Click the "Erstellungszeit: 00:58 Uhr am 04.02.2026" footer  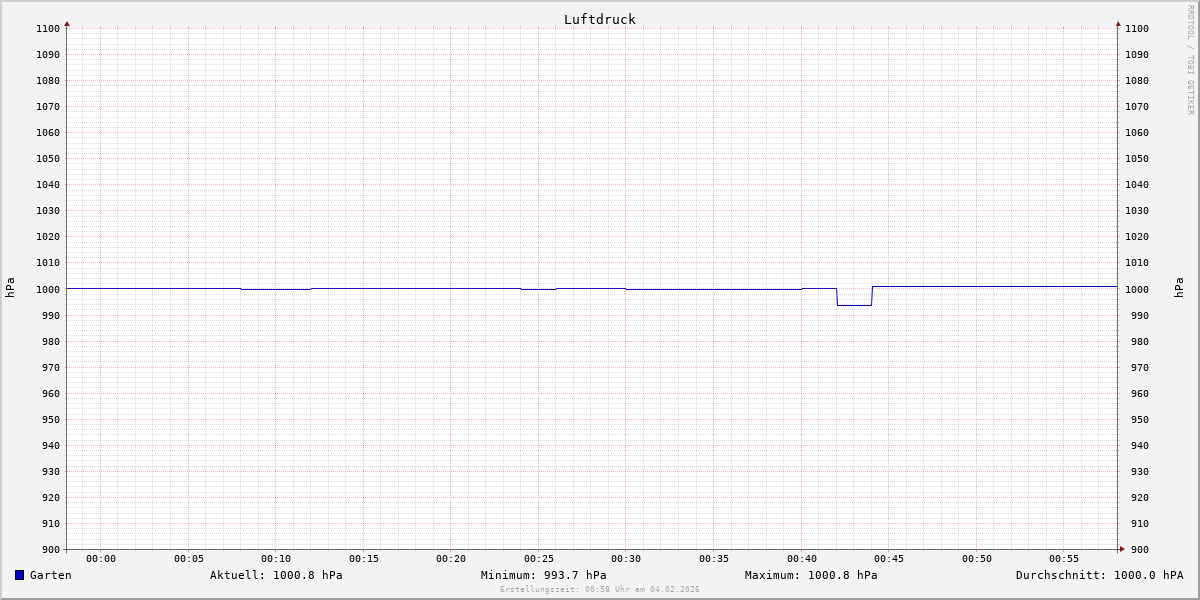(600, 589)
